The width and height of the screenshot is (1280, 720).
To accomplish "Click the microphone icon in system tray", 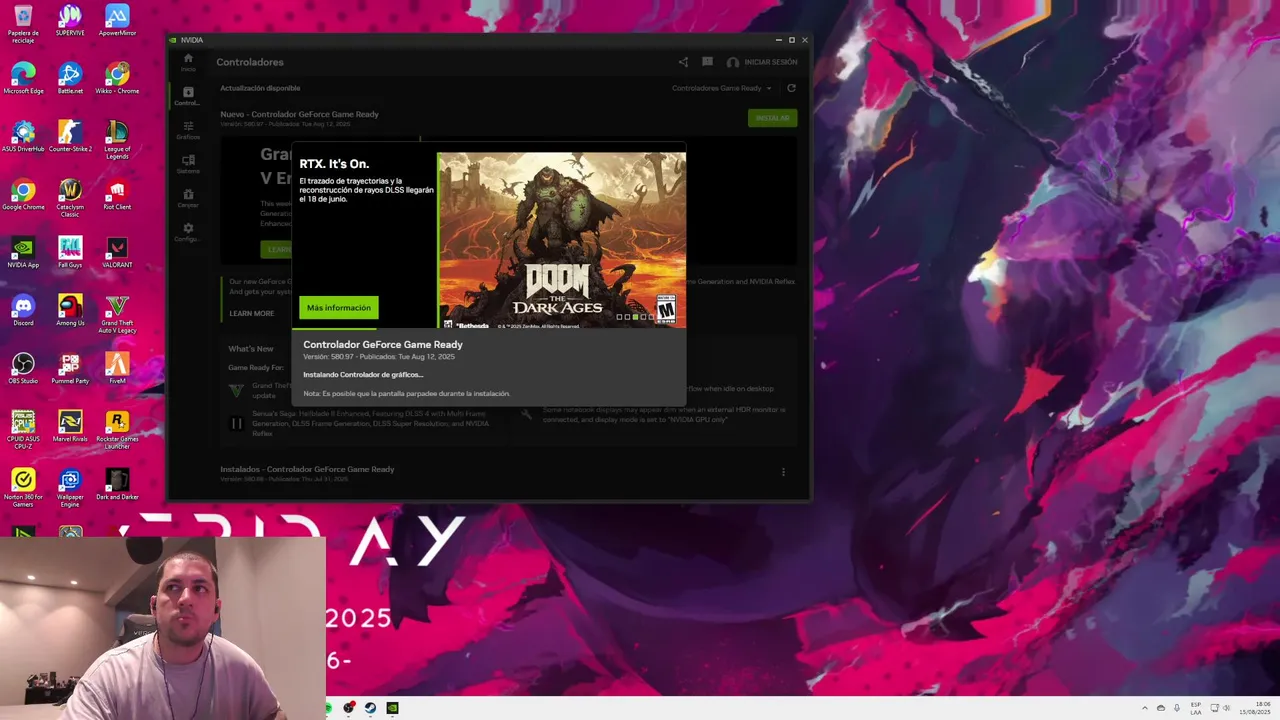I will click(x=1177, y=708).
